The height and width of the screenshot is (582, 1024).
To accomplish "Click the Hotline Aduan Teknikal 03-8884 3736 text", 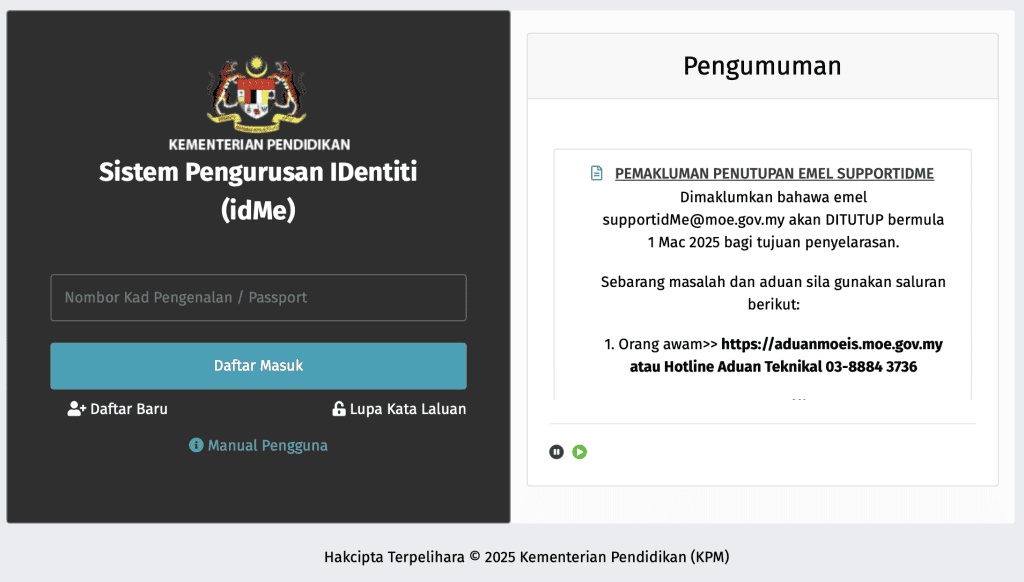I will pyautogui.click(x=790, y=366).
